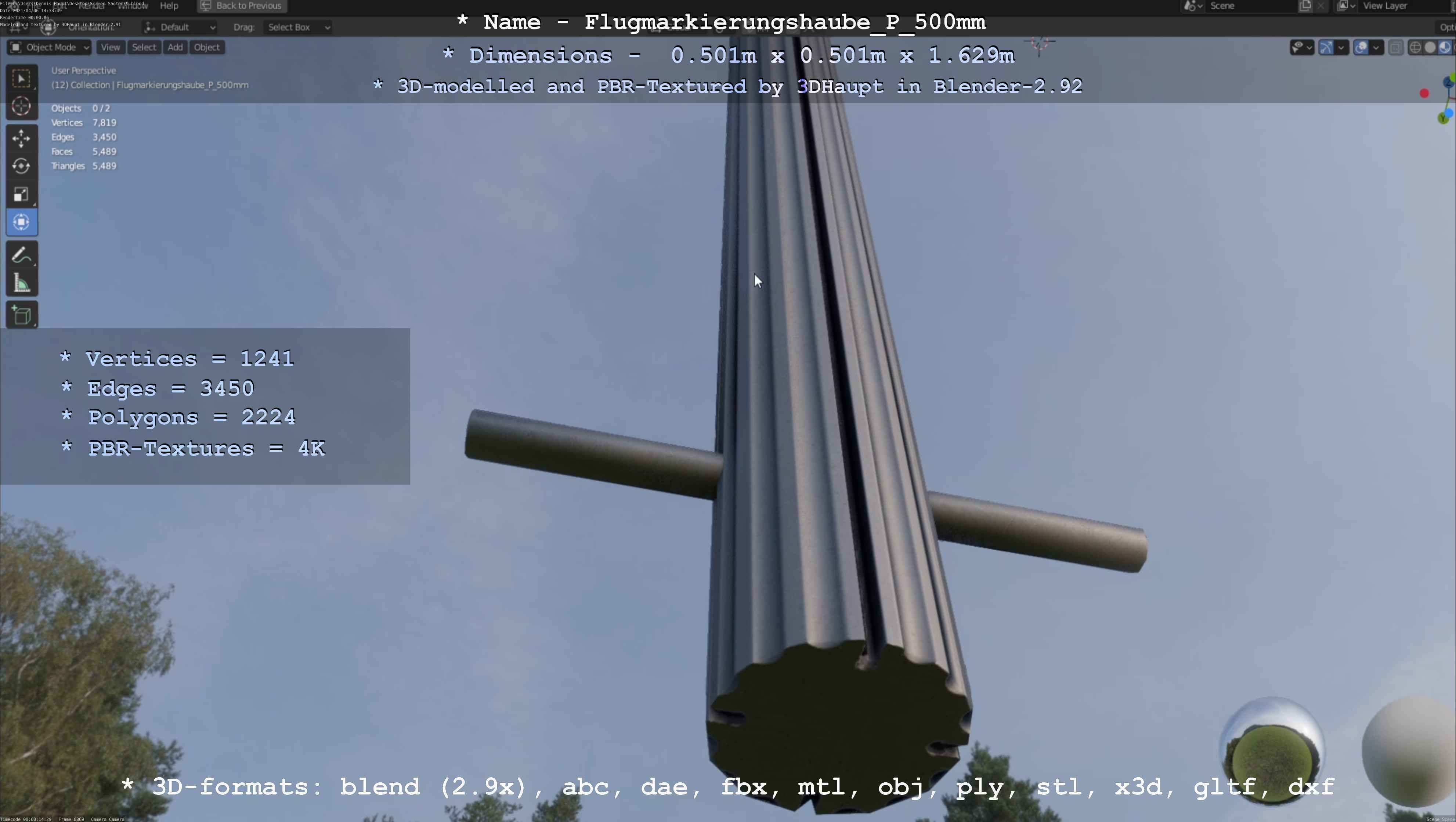Expand the overlays settings dropdown arrow

coord(1376,47)
